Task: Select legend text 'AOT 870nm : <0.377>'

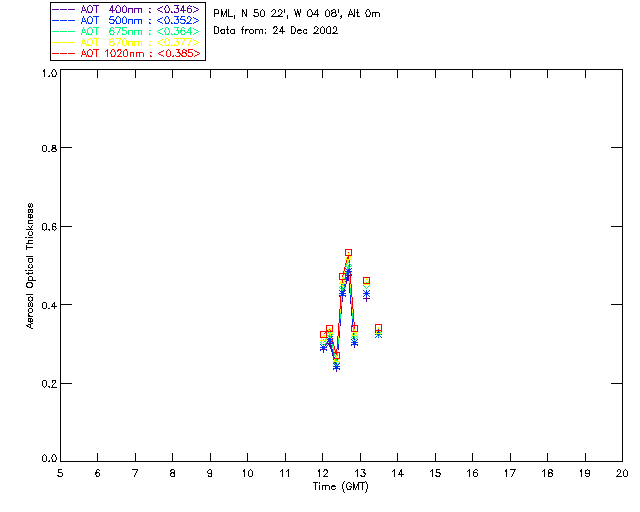Action: 140,42
